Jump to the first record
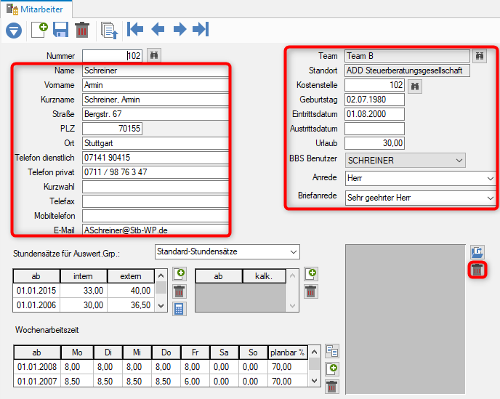This screenshot has width=500, height=399. coord(135,29)
